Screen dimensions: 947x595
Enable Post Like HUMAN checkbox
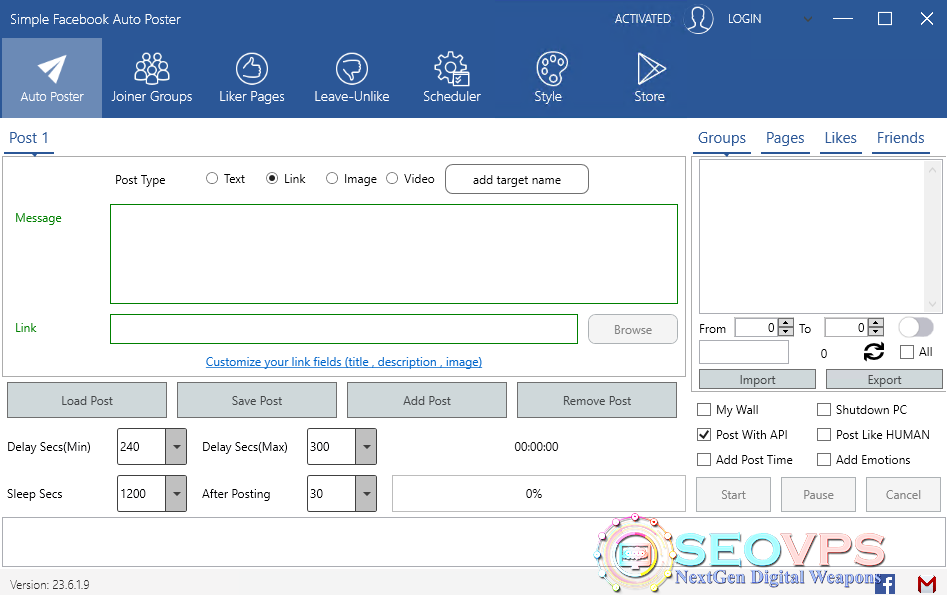click(x=824, y=434)
